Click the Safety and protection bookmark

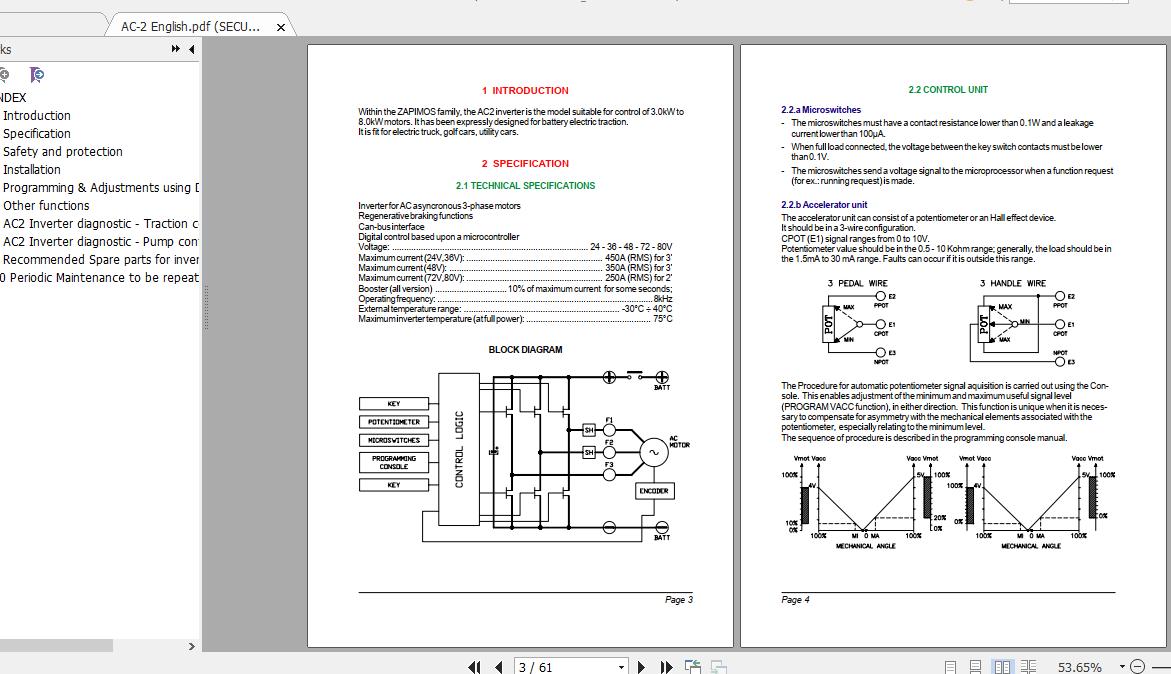63,151
